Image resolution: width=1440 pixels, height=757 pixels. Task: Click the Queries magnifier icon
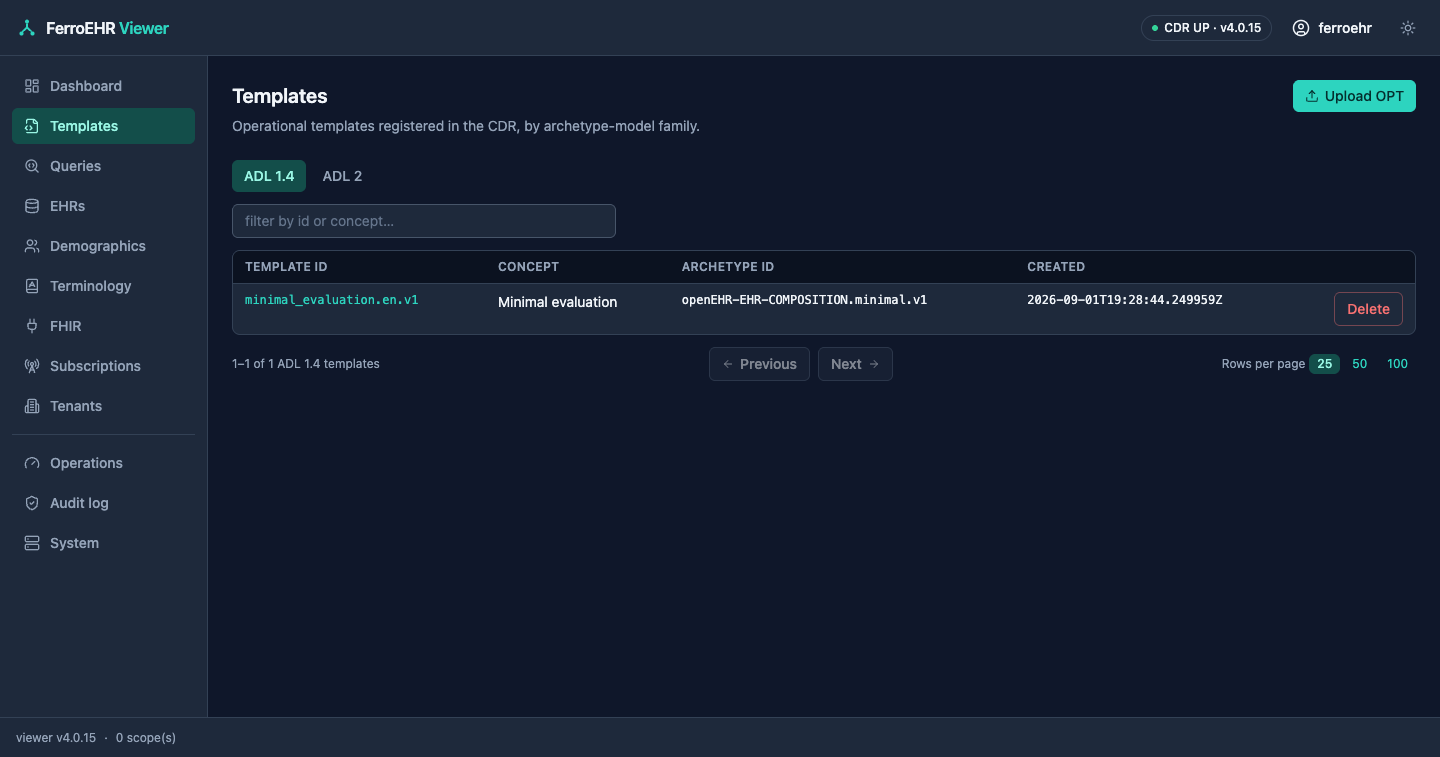(32, 166)
